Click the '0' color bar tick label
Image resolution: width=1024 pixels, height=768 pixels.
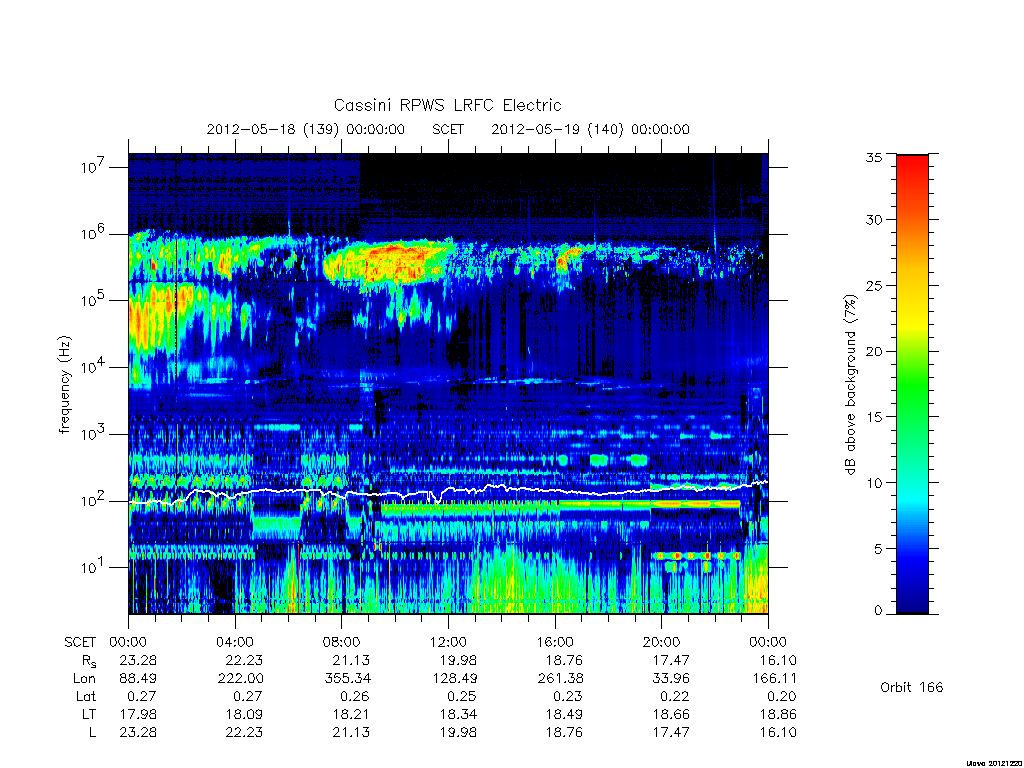[878, 611]
